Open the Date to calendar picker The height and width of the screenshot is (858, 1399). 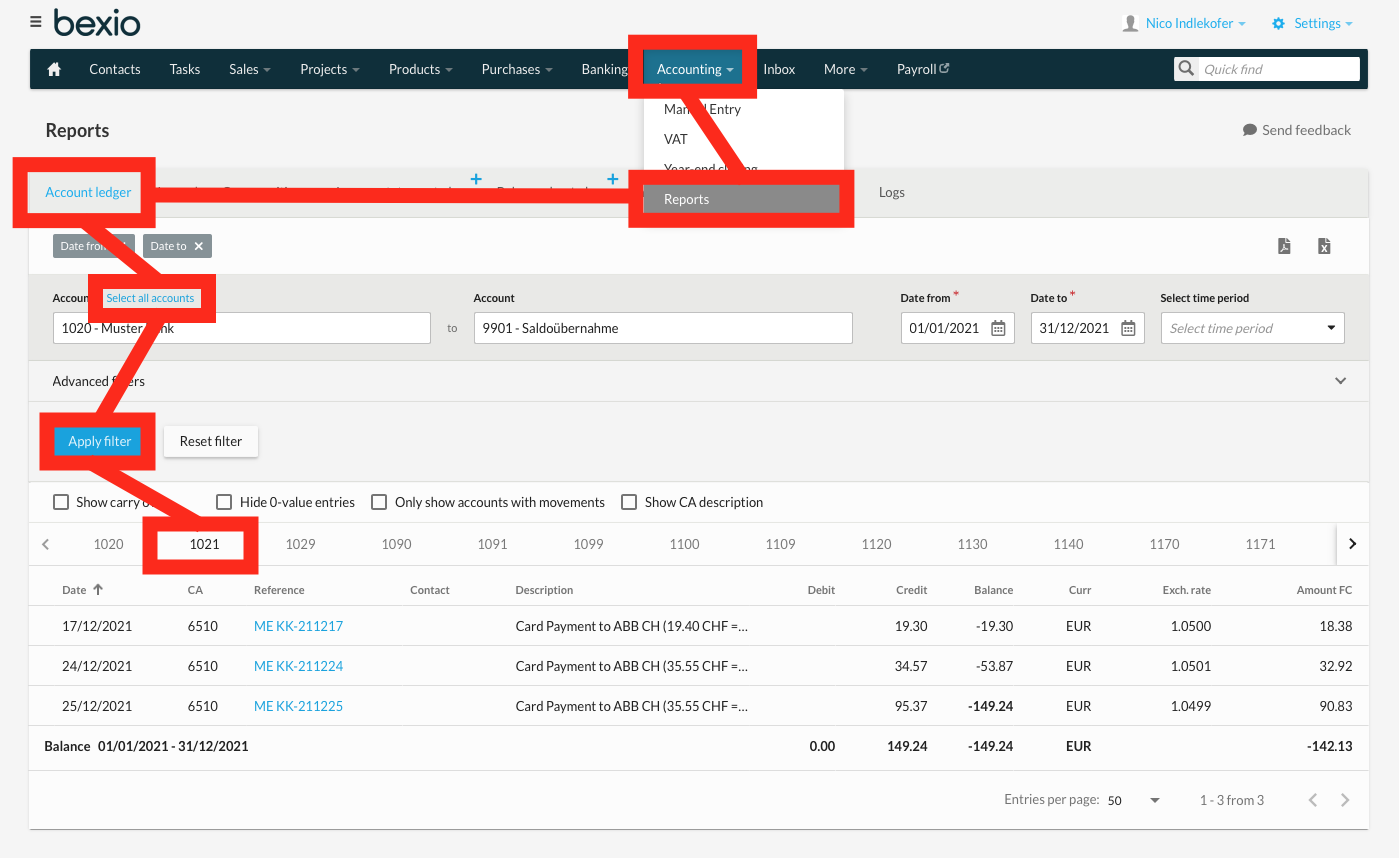point(1128,327)
